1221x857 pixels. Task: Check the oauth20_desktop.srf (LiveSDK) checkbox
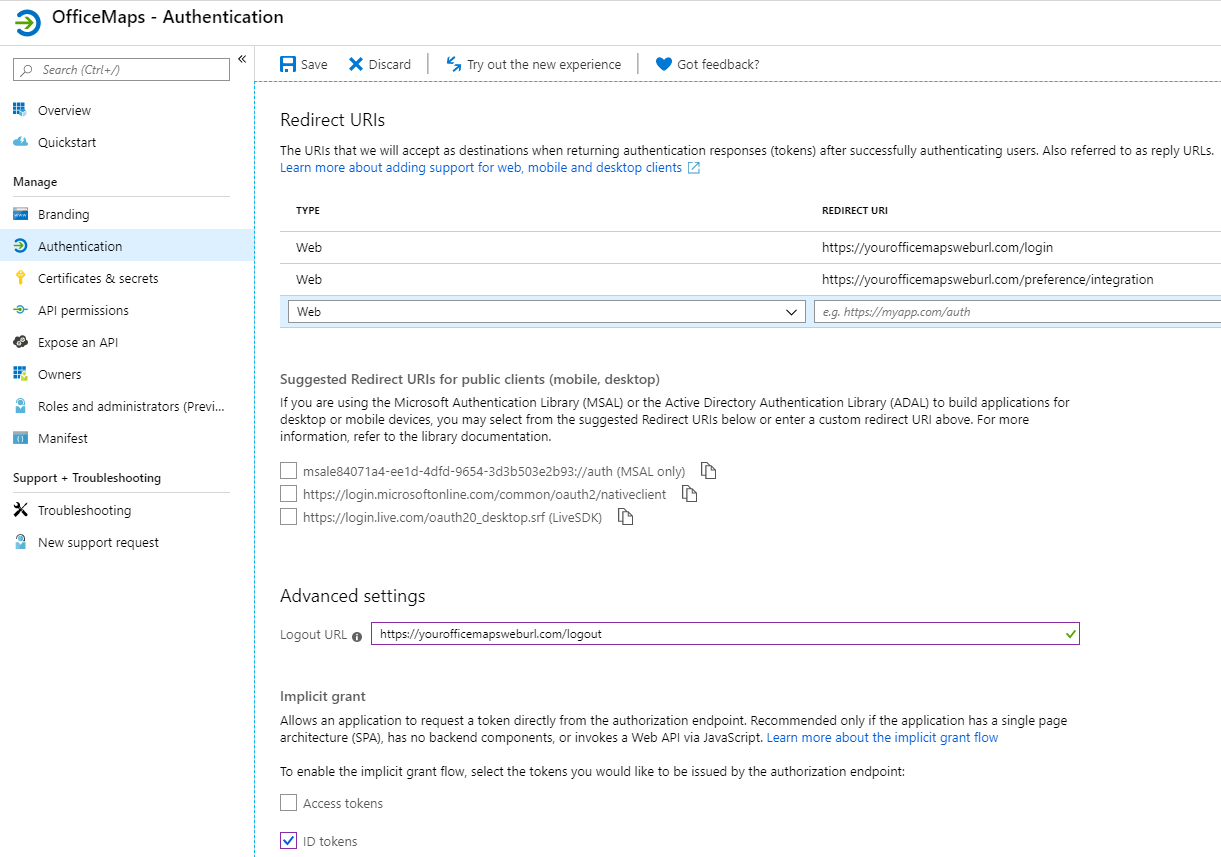click(288, 517)
